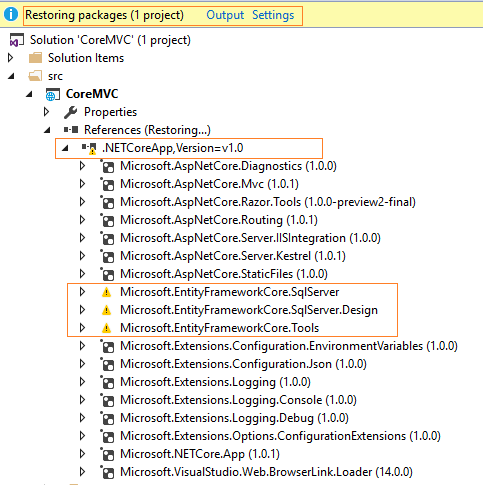Open the Output link in notification bar
Image resolution: width=483 pixels, height=485 pixels.
pos(225,15)
